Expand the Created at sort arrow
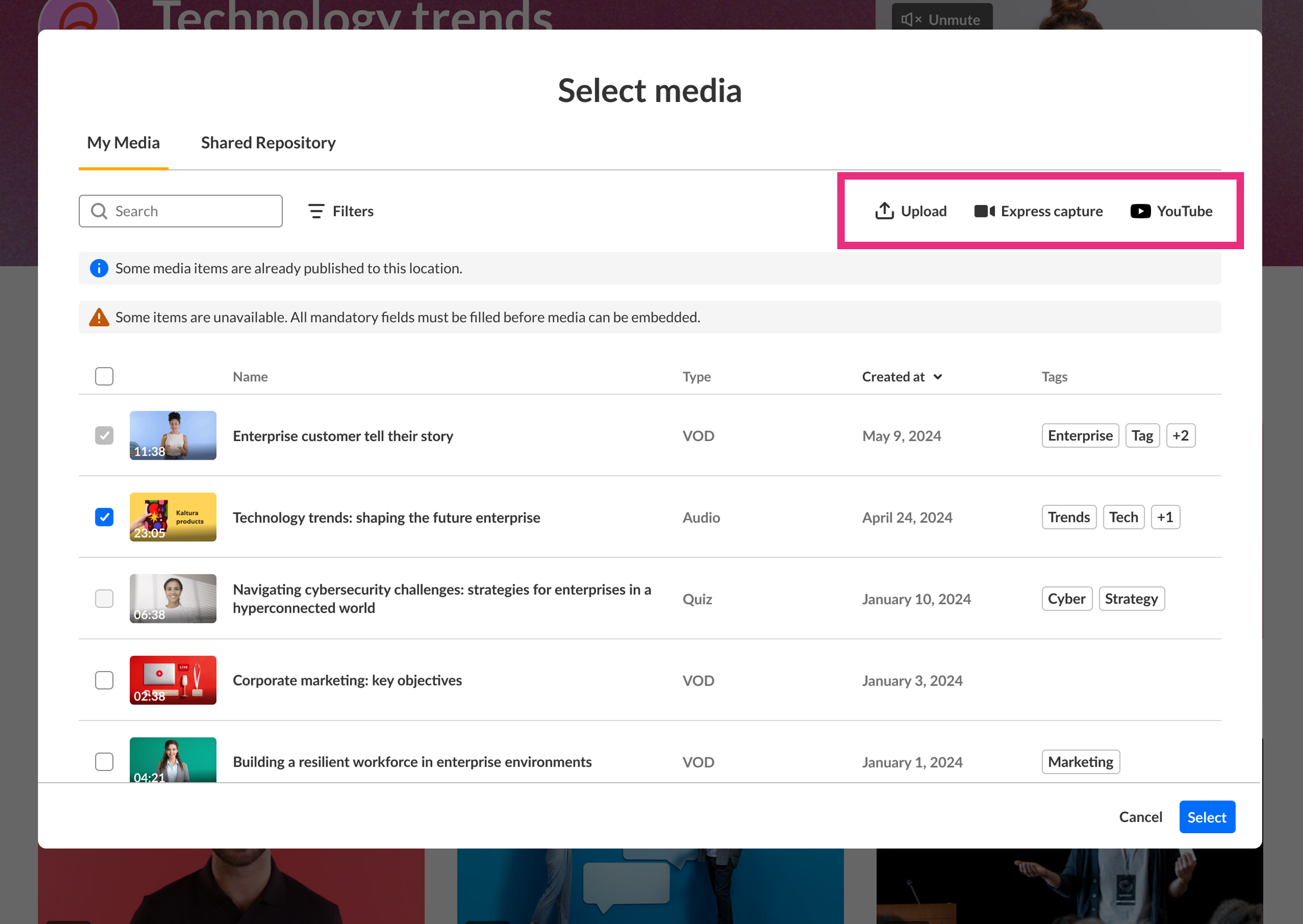 coord(938,377)
